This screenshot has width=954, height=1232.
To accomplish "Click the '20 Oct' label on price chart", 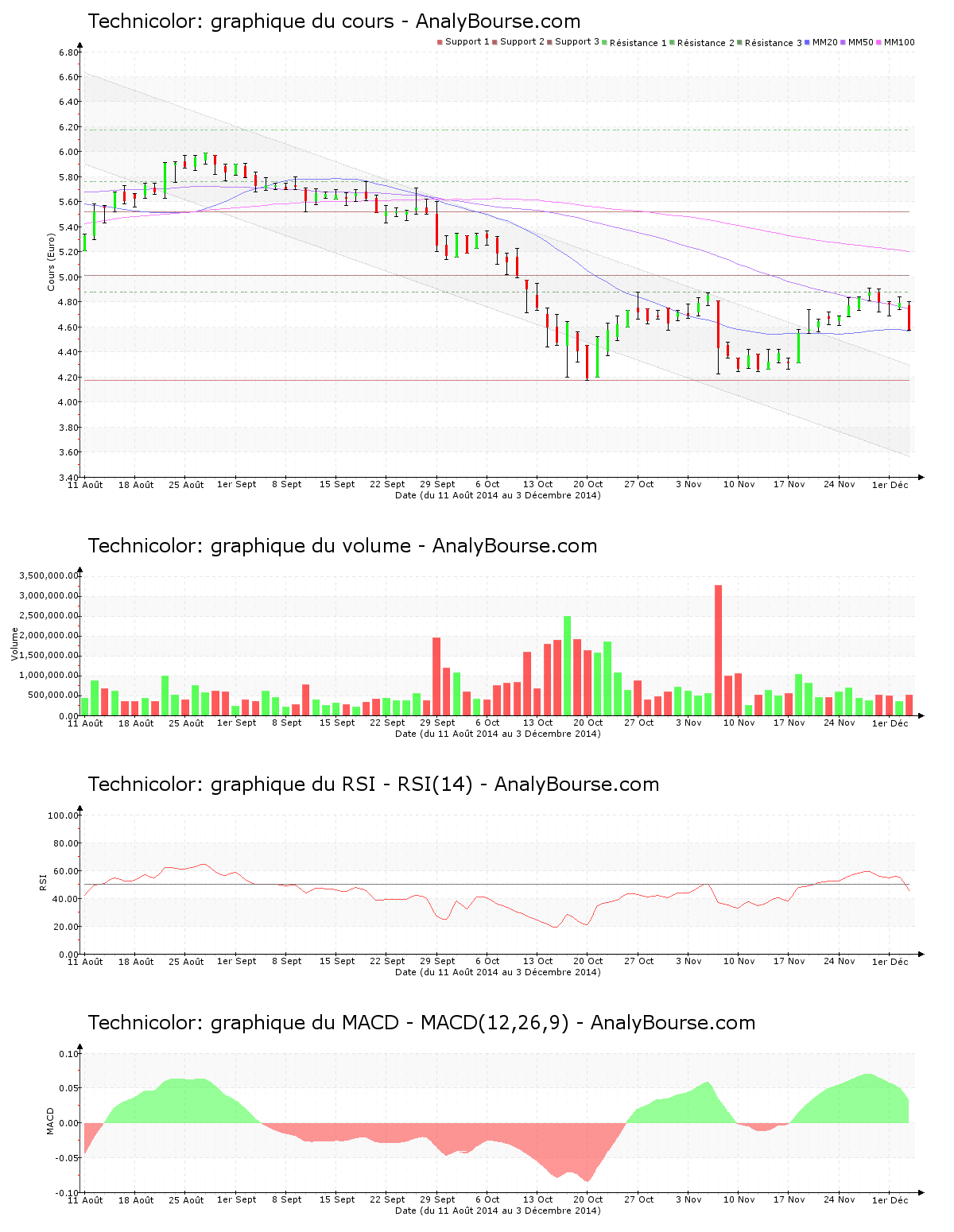I will [x=588, y=484].
